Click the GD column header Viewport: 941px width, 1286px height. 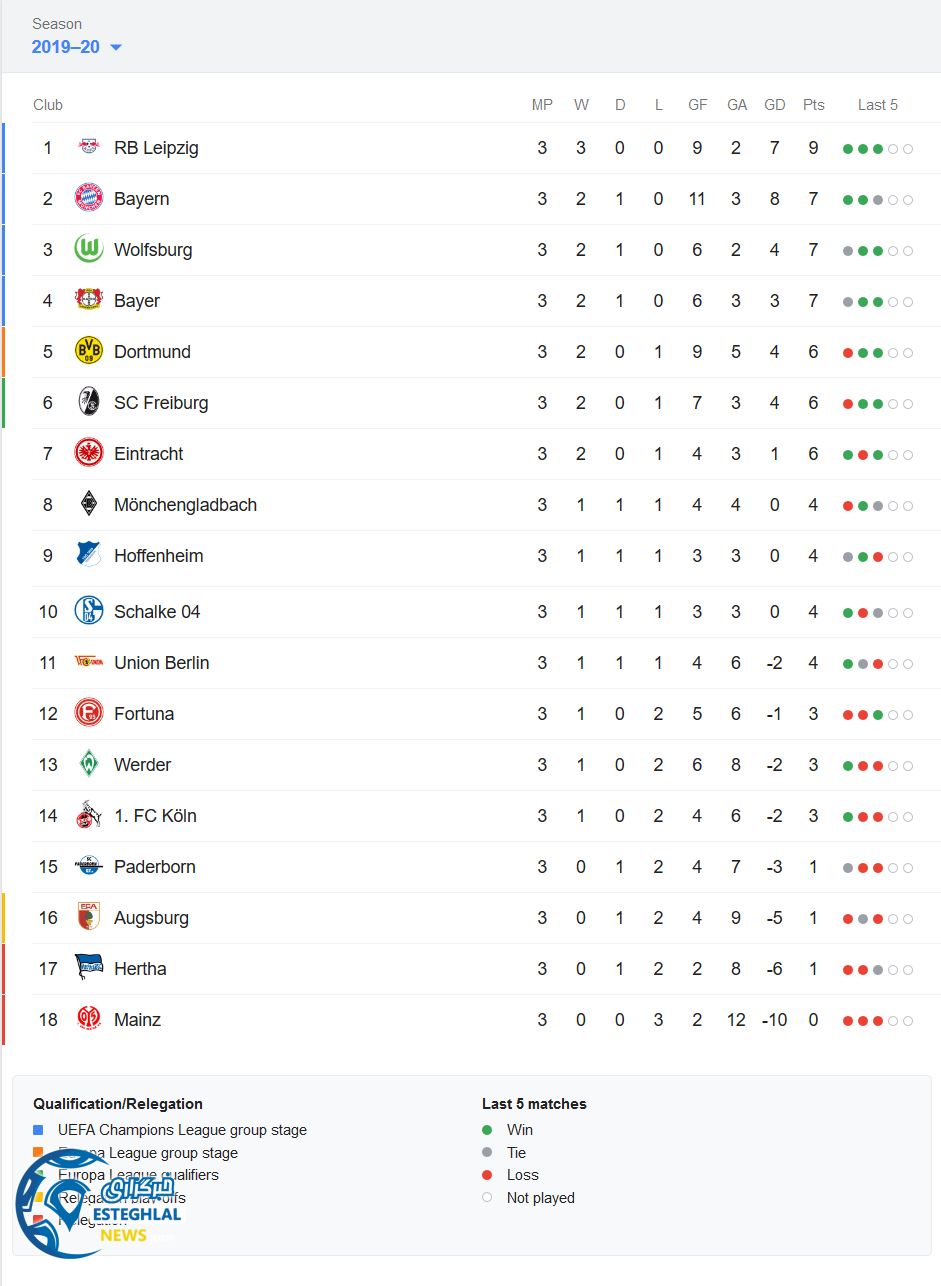(x=774, y=105)
